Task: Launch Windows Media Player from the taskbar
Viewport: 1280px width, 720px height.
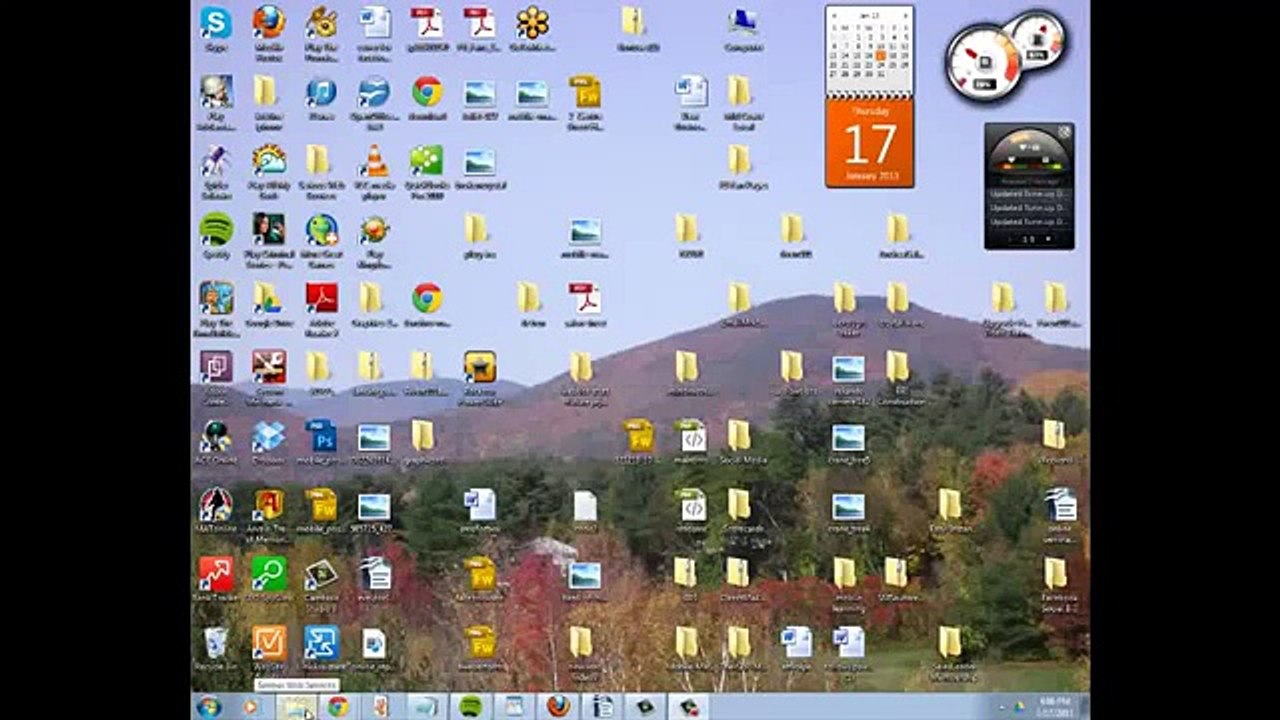Action: pyautogui.click(x=251, y=707)
